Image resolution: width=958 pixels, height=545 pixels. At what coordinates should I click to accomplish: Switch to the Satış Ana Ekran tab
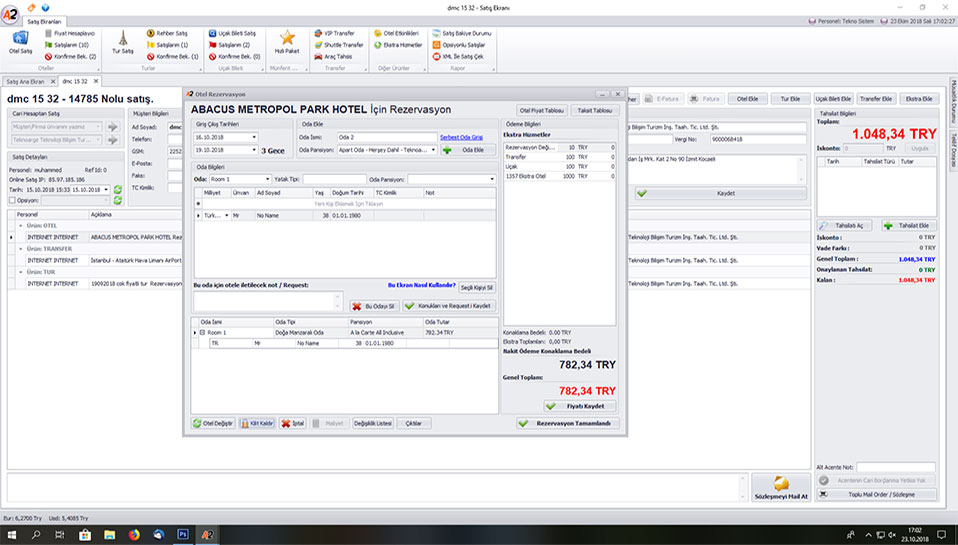coord(25,81)
